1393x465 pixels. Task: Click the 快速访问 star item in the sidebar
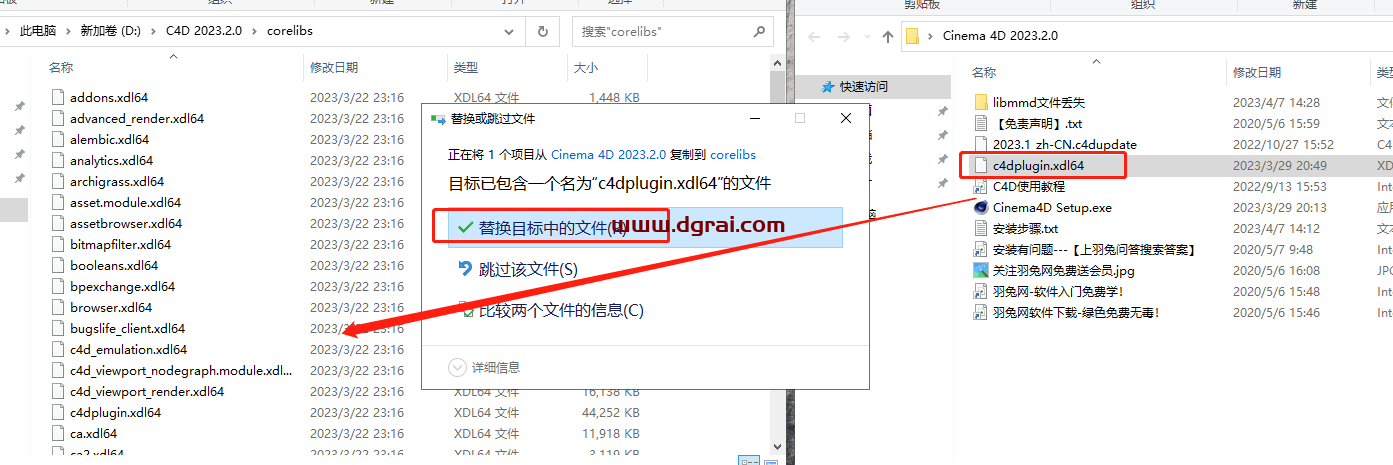click(828, 87)
